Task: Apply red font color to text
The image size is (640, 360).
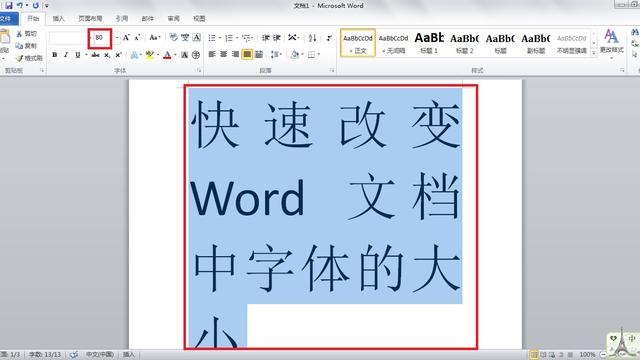Action: (x=167, y=55)
